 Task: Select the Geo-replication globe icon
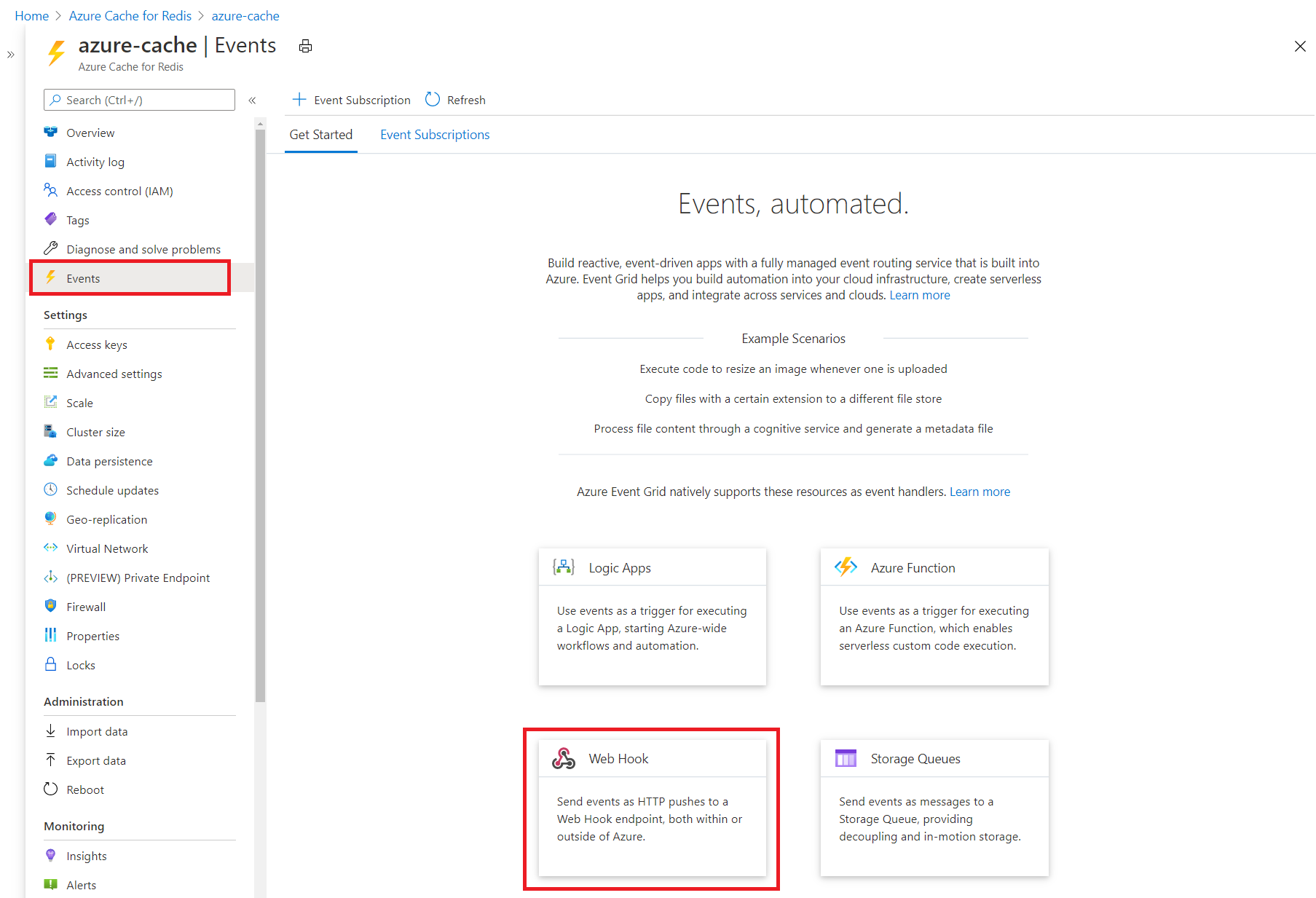point(50,519)
